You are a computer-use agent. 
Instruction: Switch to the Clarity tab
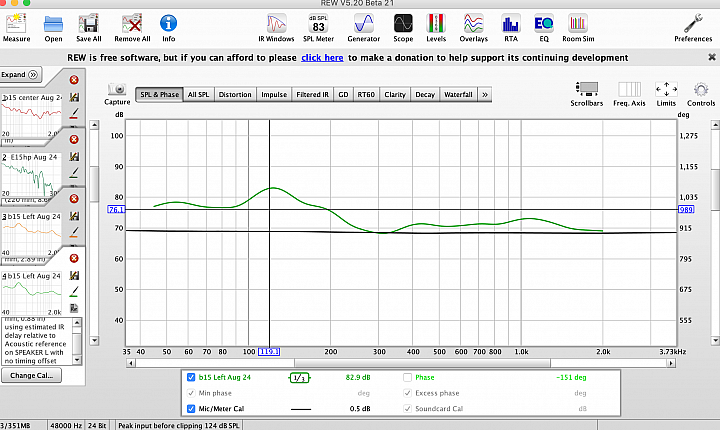[395, 94]
